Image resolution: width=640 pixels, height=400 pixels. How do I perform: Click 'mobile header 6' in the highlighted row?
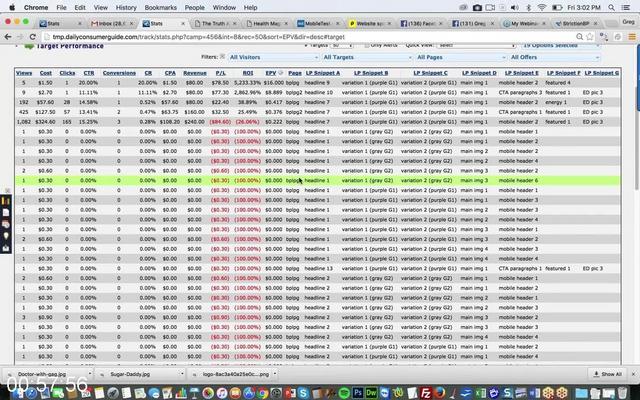pyautogui.click(x=518, y=180)
